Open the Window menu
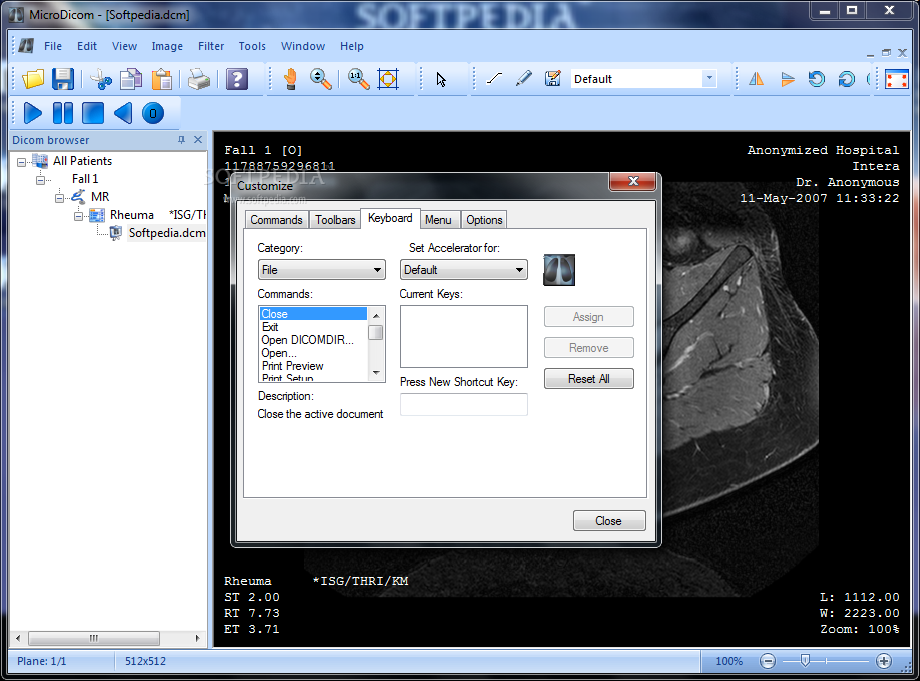920x681 pixels. (x=303, y=46)
